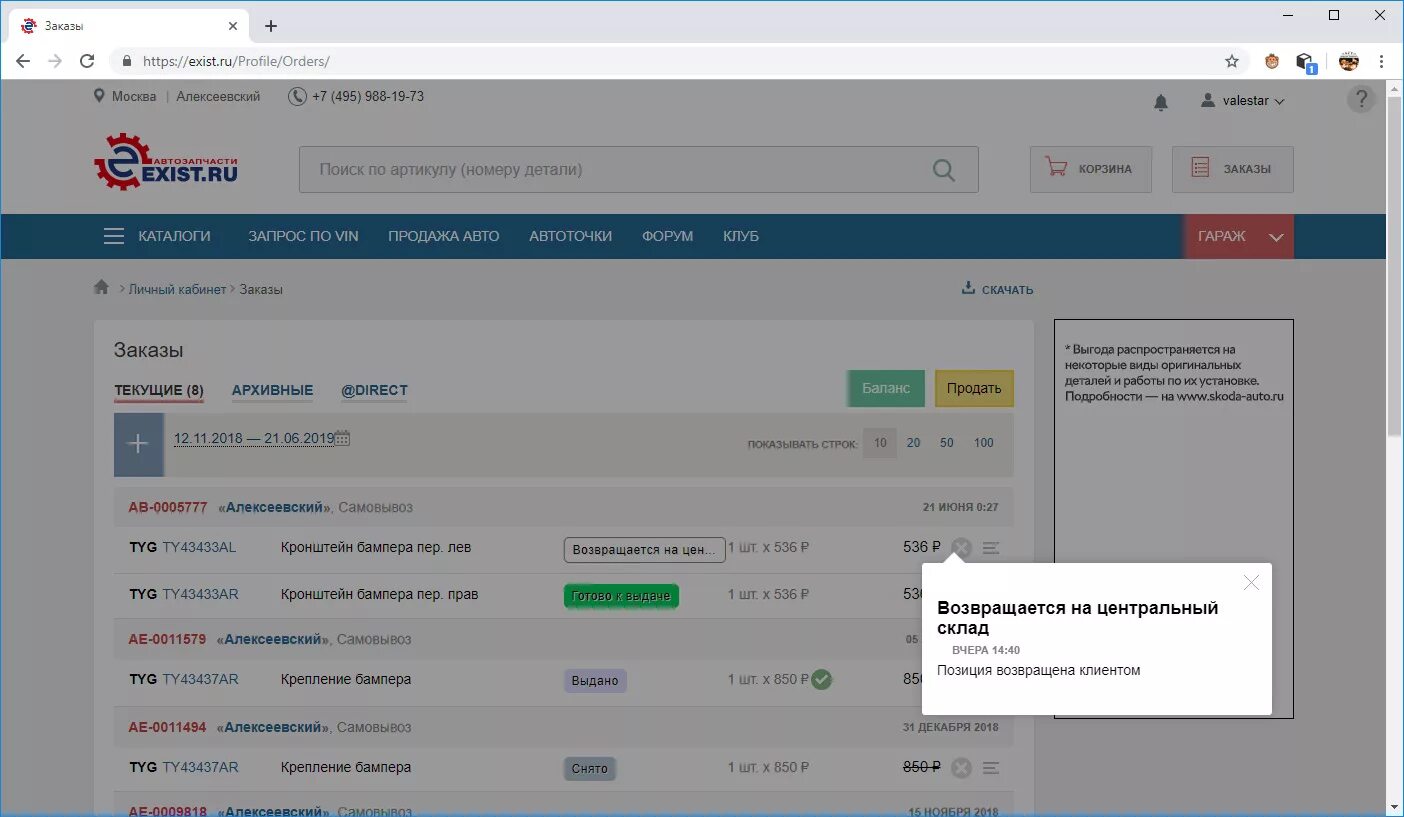The width and height of the screenshot is (1404, 817).
Task: Click Снято status badge
Action: click(590, 769)
